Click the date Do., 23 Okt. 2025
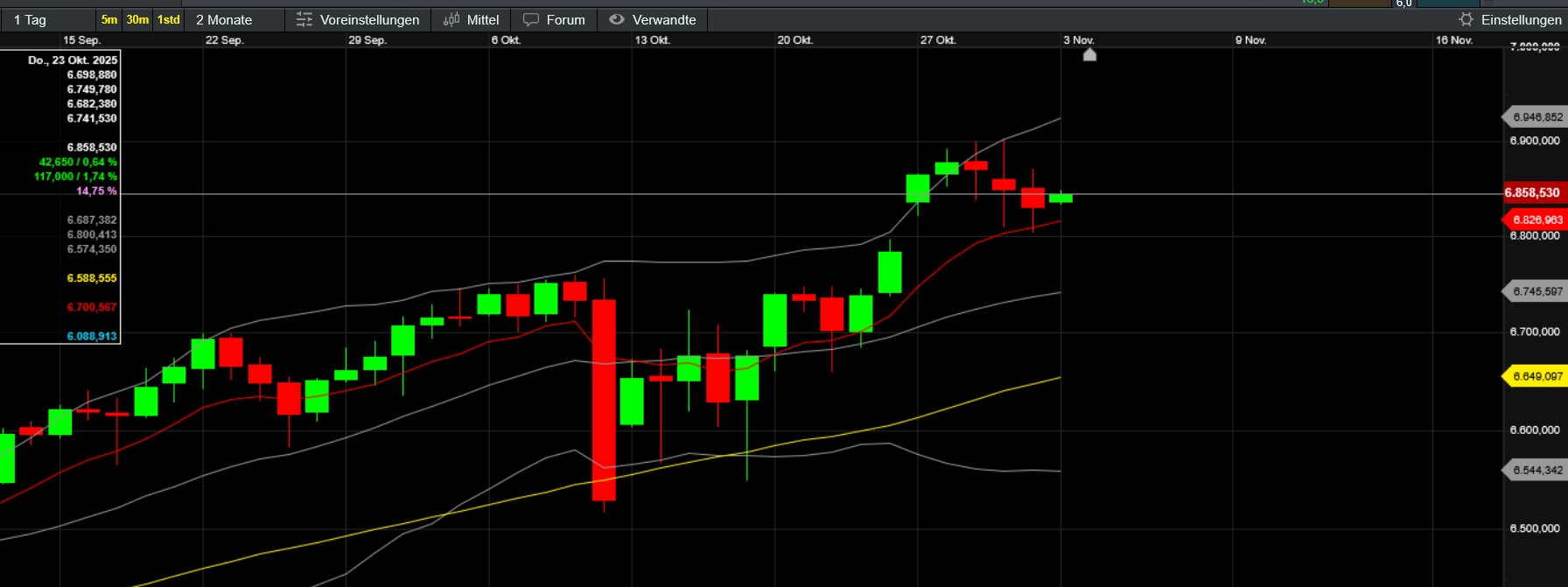 73,60
